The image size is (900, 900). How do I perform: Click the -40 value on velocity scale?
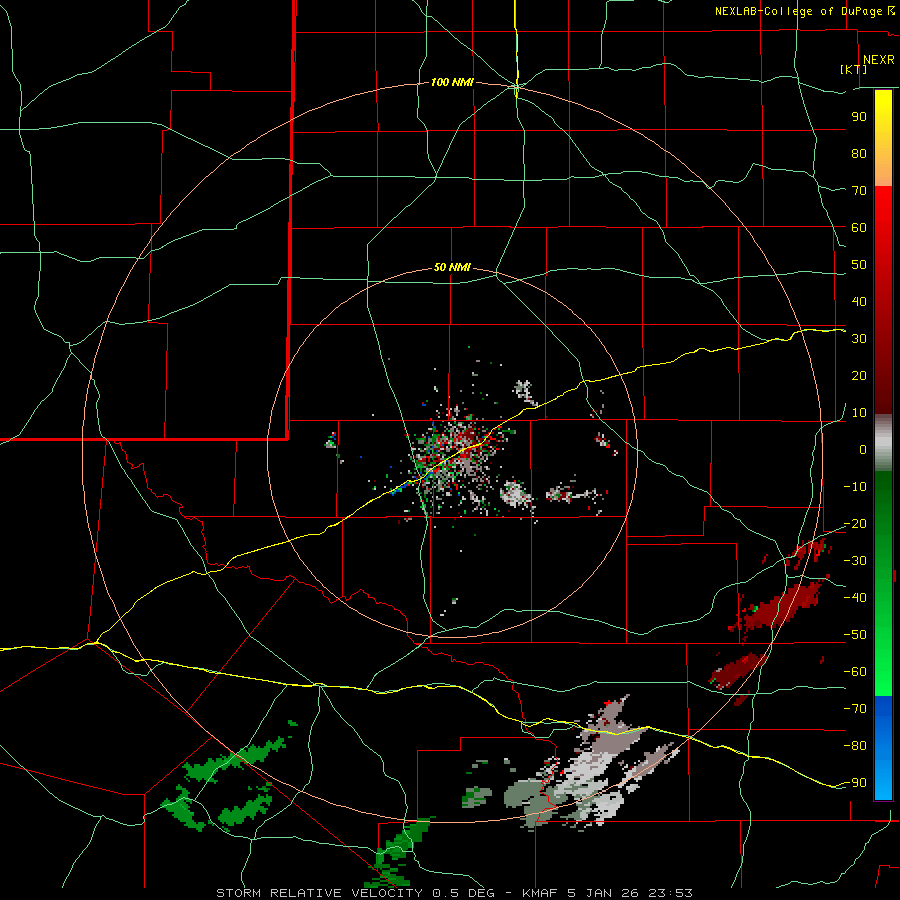pyautogui.click(x=855, y=598)
